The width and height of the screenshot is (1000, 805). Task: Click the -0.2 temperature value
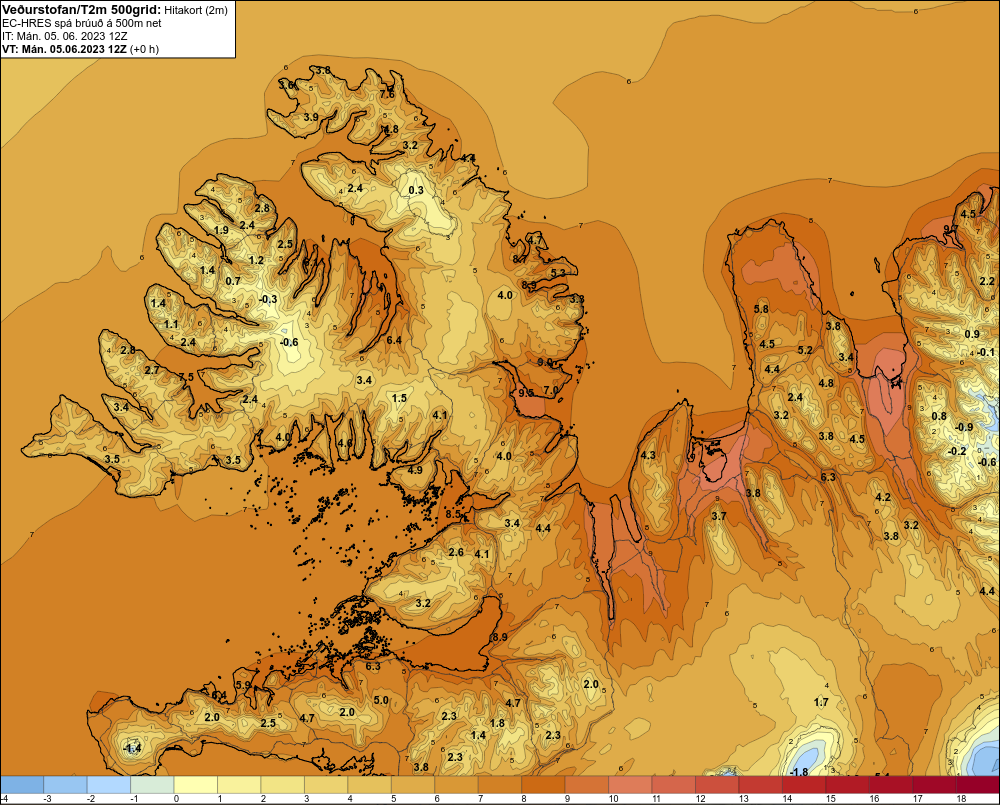pos(957,451)
